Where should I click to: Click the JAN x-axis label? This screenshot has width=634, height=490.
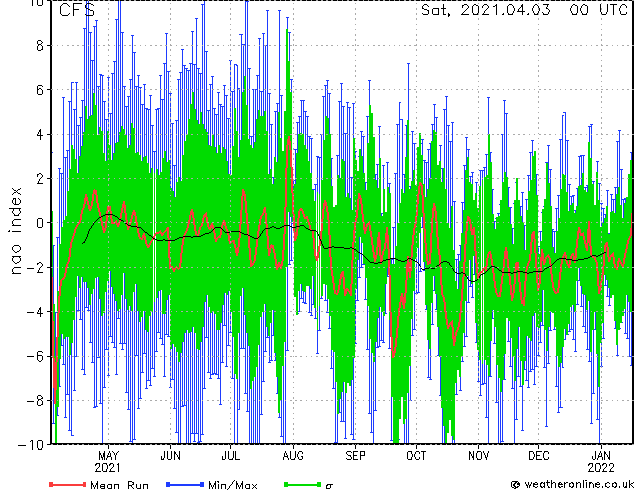tap(601, 456)
